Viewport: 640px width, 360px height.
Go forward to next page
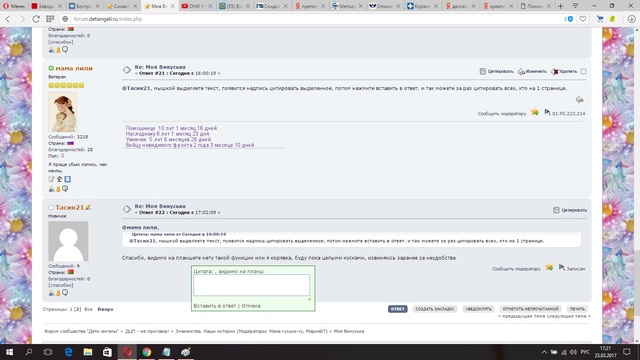coord(22,19)
